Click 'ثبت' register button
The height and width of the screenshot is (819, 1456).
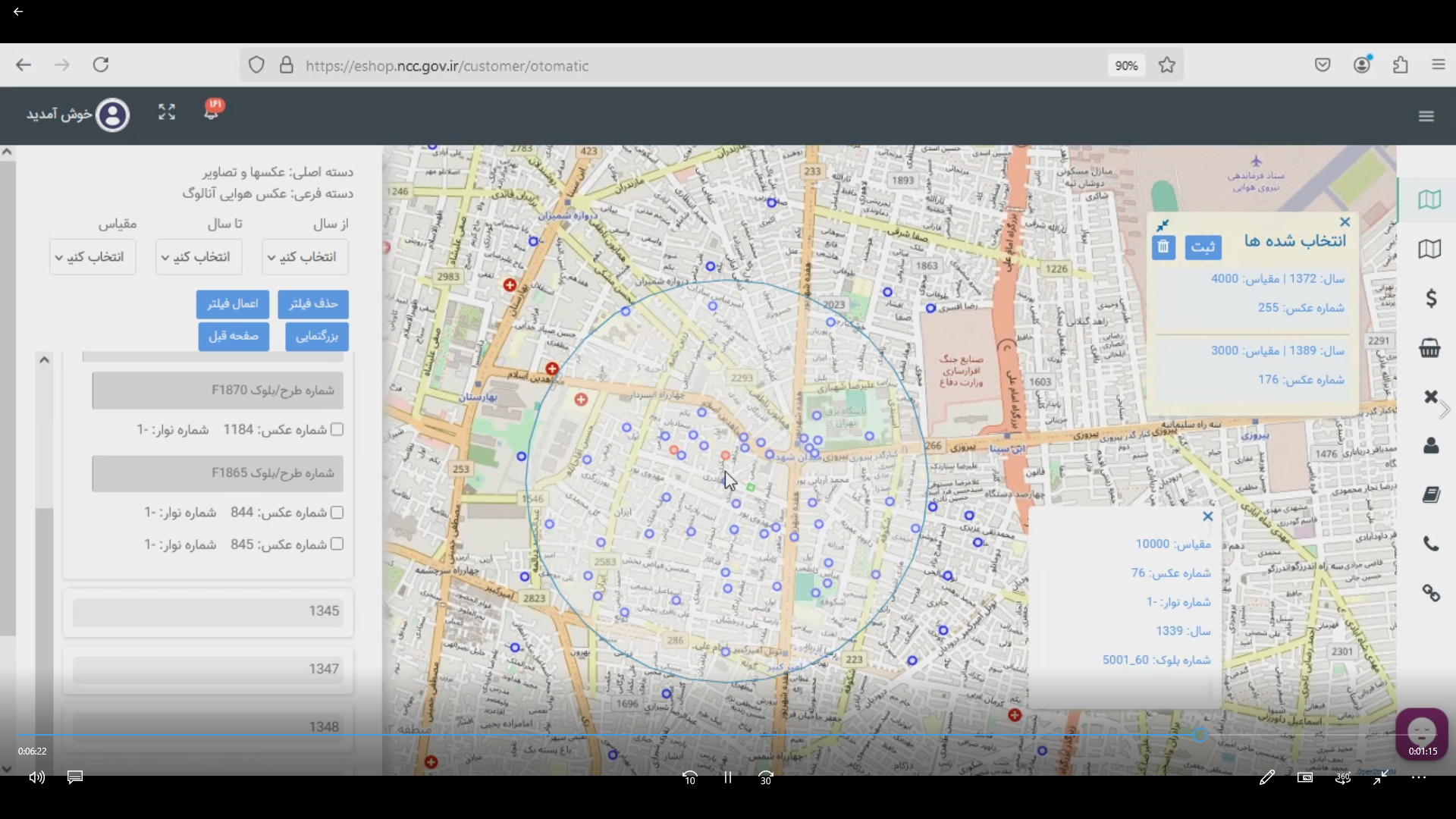tap(1203, 247)
